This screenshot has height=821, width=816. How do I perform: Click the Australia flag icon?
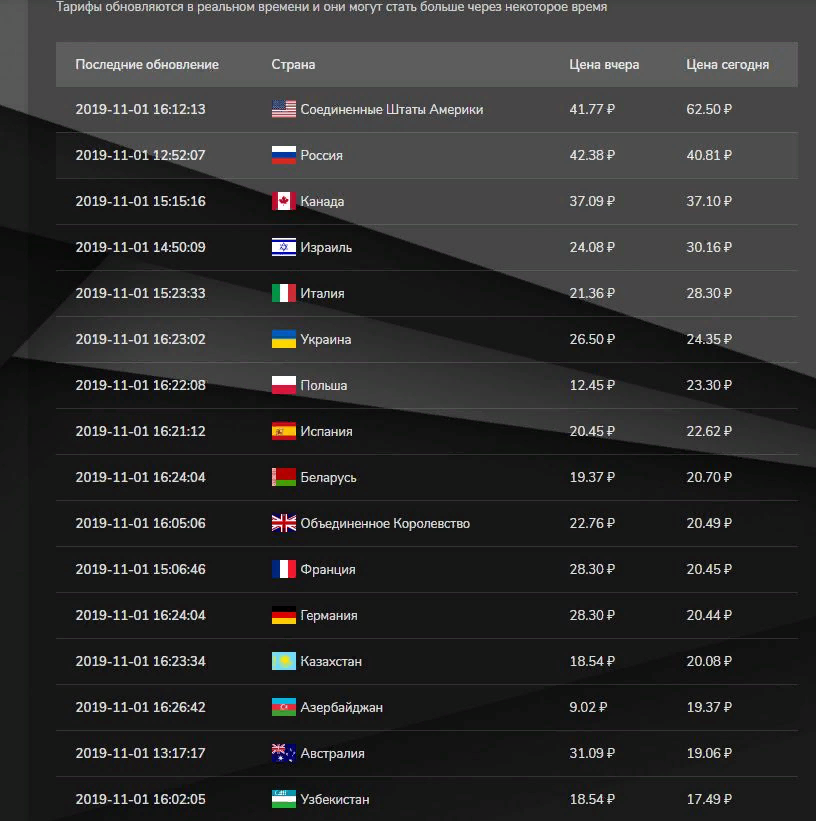click(x=284, y=753)
